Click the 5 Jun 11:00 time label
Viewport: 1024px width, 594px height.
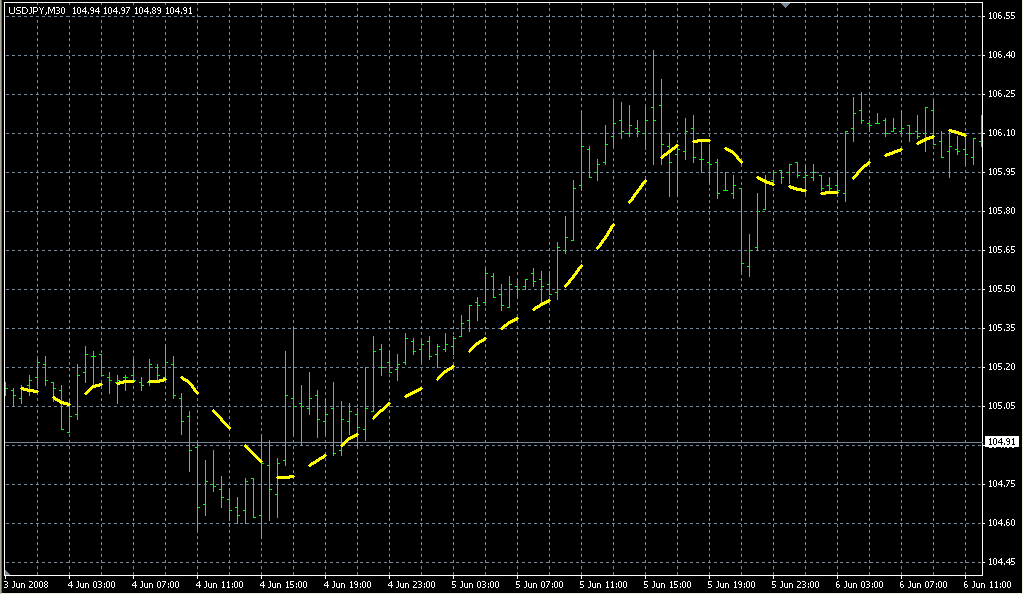(603, 584)
